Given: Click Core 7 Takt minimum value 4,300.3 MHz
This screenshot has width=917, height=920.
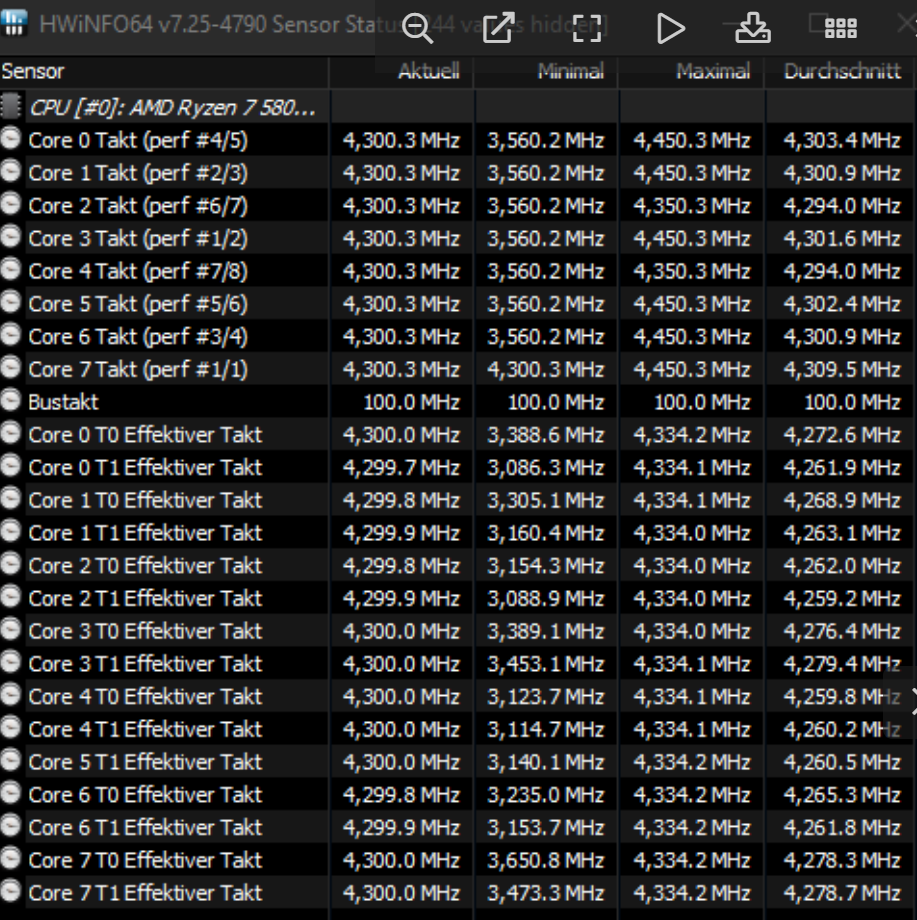Looking at the screenshot, I should coord(546,370).
